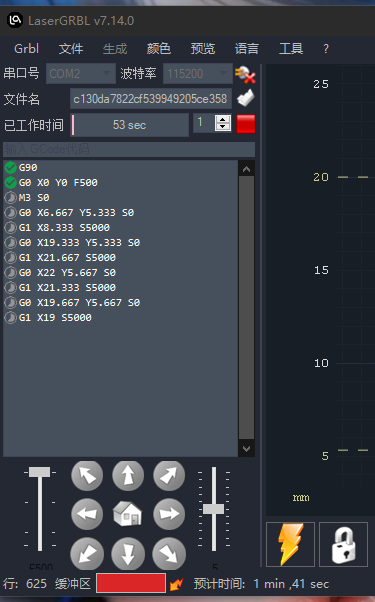
Task: Click the filename text field
Action: click(x=151, y=99)
